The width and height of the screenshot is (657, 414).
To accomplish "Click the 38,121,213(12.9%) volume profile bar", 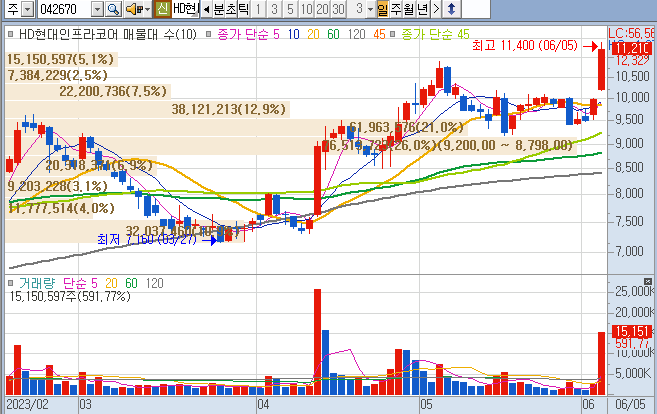I will tap(147, 109).
